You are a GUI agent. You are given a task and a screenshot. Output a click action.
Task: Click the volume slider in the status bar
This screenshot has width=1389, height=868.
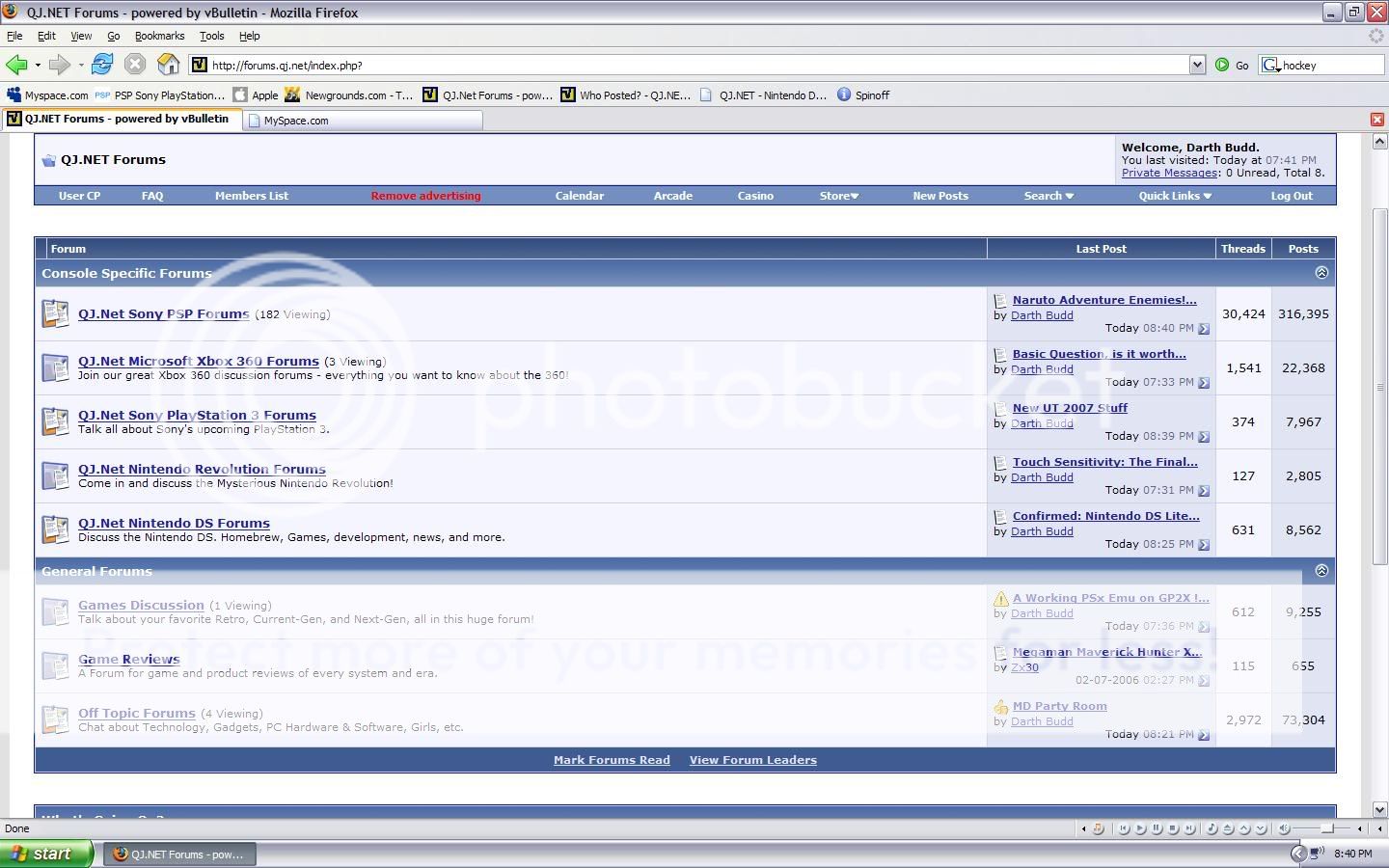[x=1326, y=828]
